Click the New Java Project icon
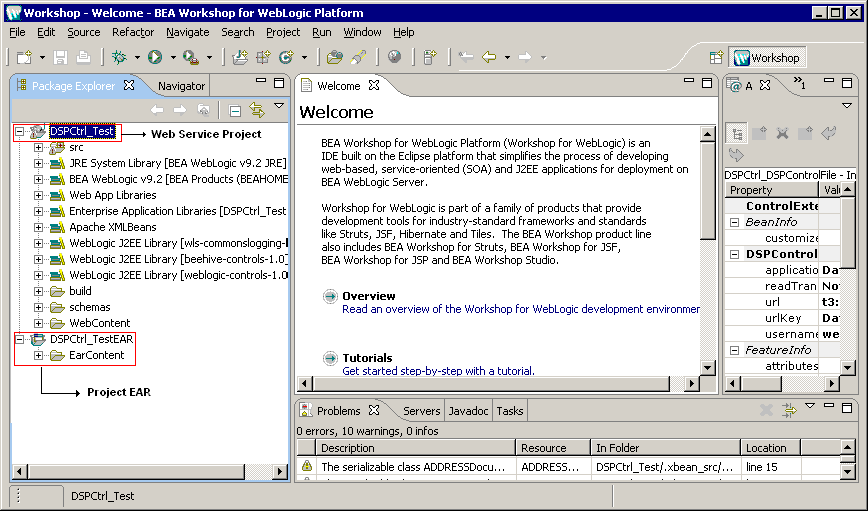868x511 pixels. click(240, 57)
